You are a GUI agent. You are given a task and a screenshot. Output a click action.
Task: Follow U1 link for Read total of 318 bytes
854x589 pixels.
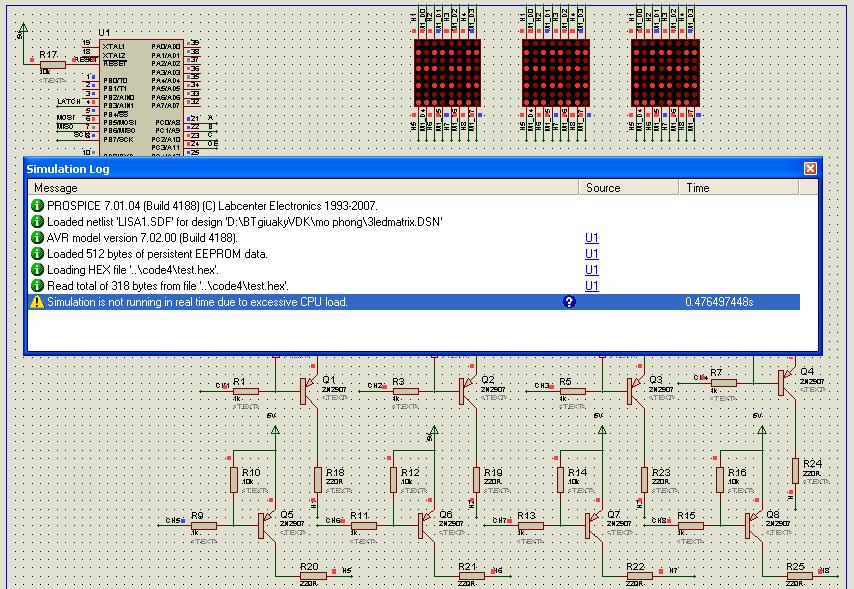(591, 286)
